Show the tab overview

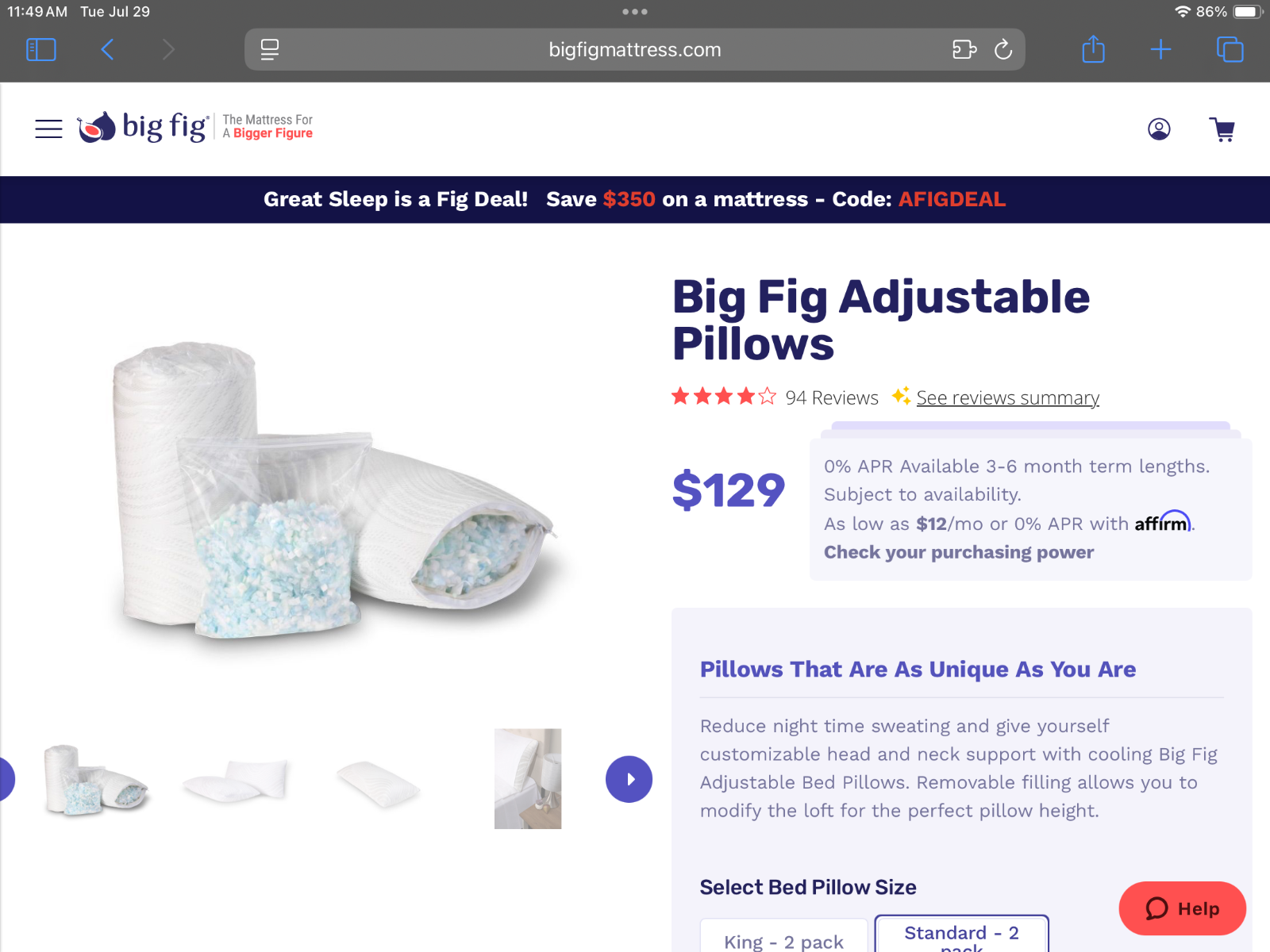pyautogui.click(x=1230, y=50)
